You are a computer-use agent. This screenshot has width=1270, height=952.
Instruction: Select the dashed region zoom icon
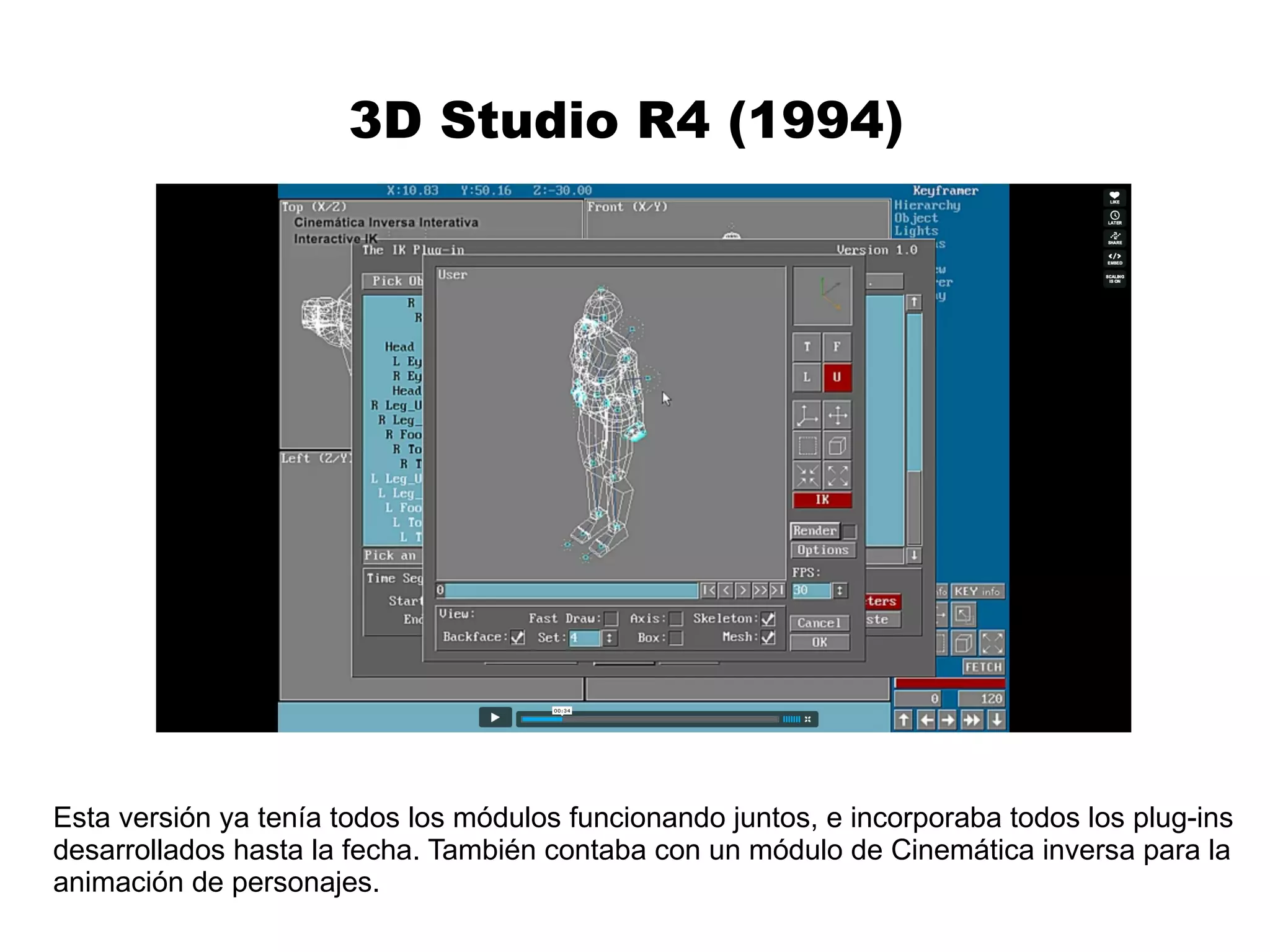click(x=807, y=445)
